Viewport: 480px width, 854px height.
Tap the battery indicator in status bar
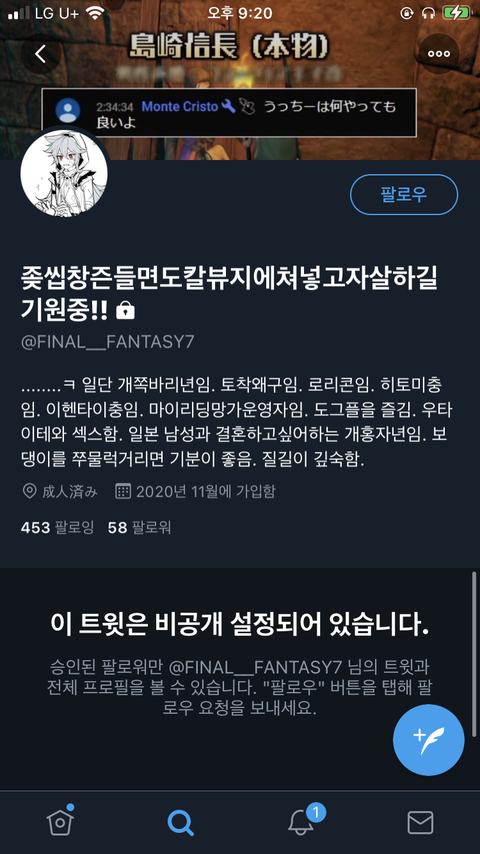coord(457,13)
